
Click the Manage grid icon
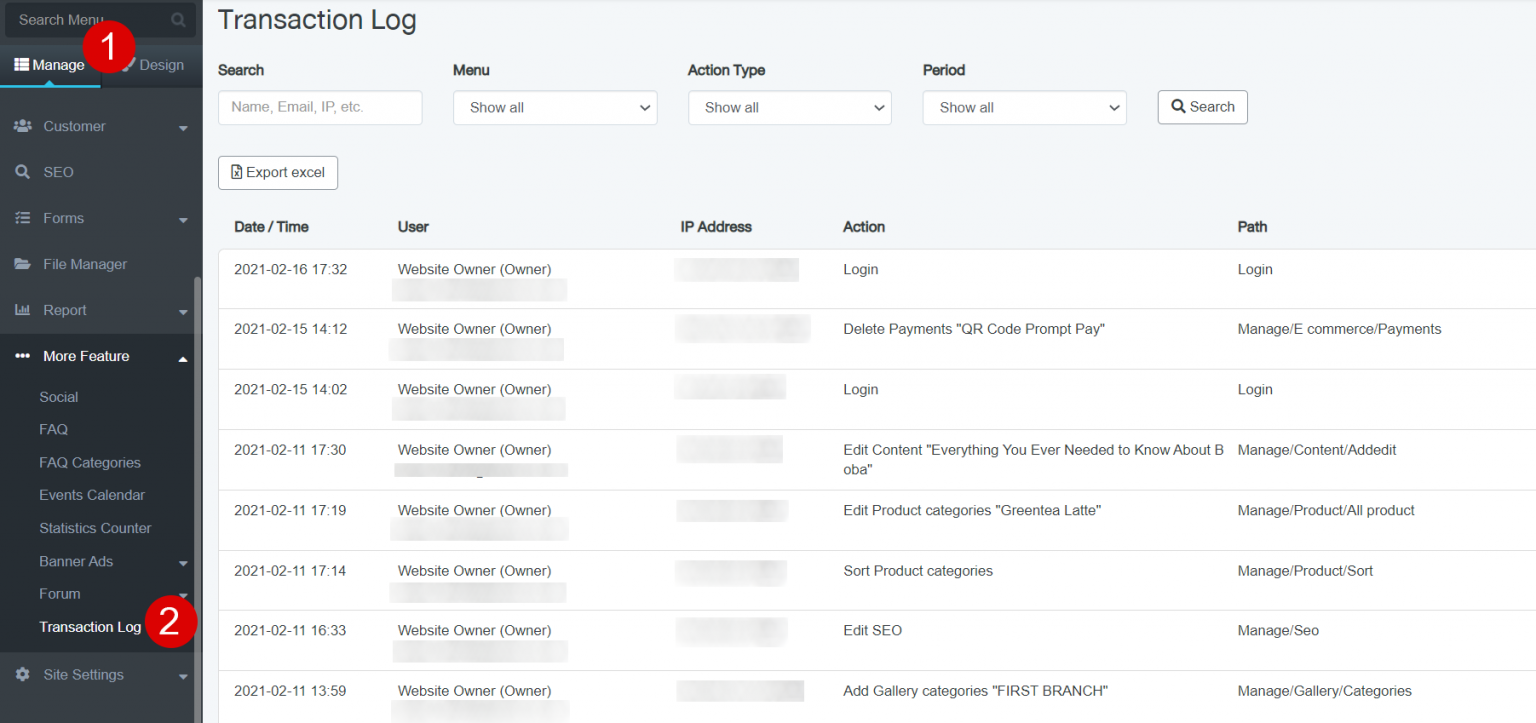tap(20, 64)
